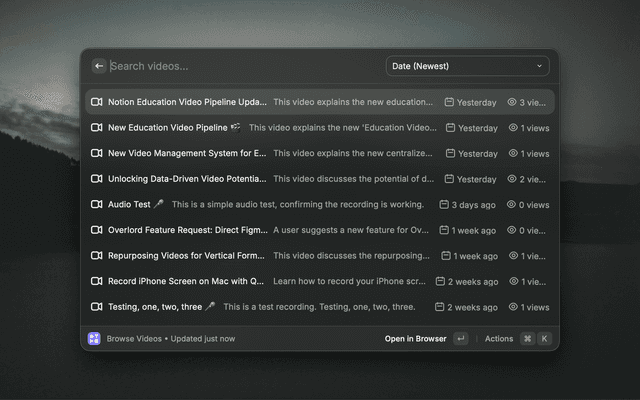Select New Video Management System video
Viewport: 640px width, 400px height.
click(187, 153)
